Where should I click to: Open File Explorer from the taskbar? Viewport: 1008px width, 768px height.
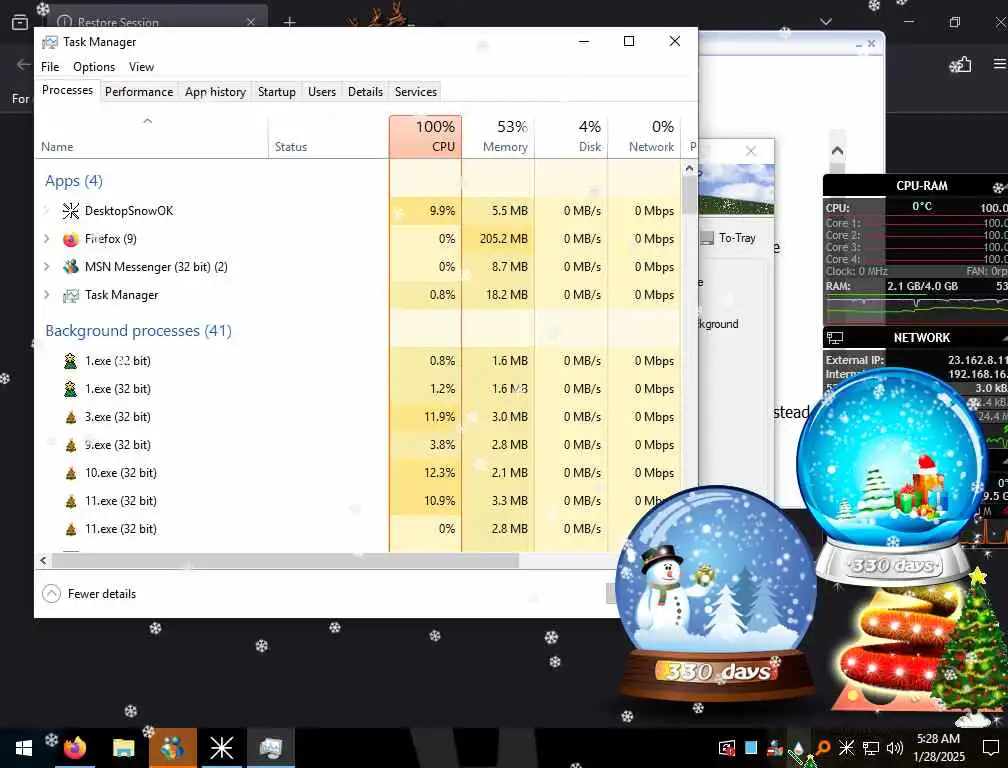click(123, 748)
